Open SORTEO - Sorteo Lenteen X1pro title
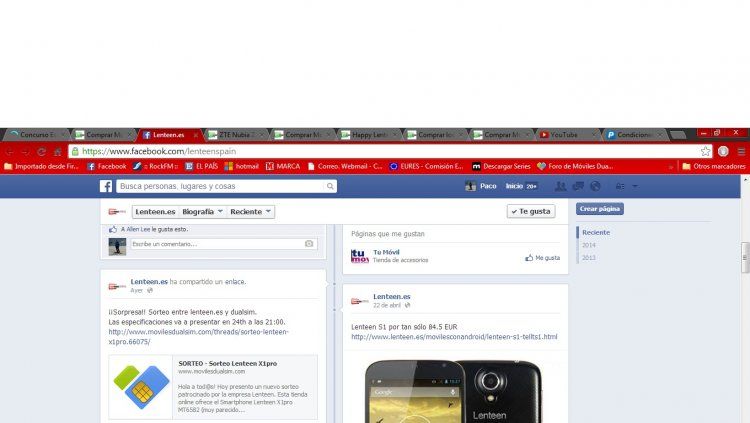The height and width of the screenshot is (423, 750). (x=228, y=364)
